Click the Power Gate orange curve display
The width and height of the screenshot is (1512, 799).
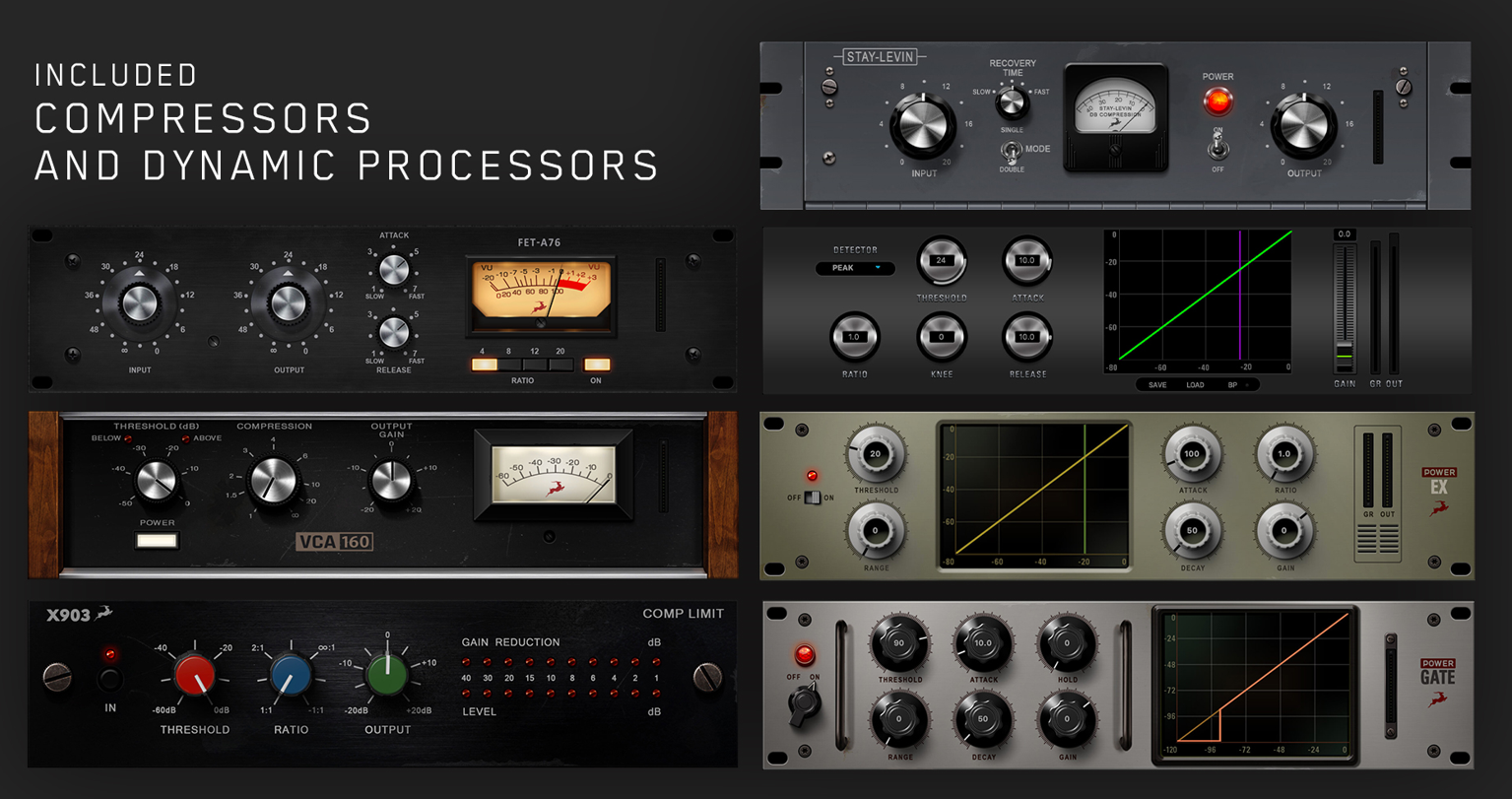click(1256, 684)
